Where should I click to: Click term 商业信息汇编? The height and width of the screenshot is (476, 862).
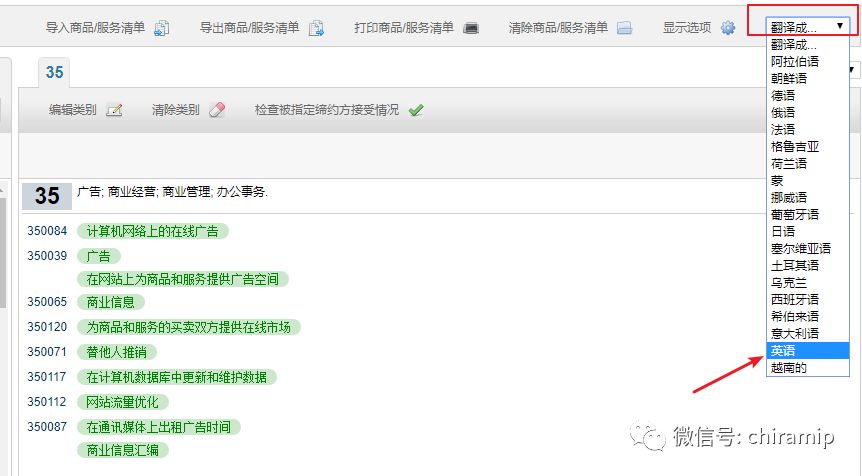tap(123, 451)
